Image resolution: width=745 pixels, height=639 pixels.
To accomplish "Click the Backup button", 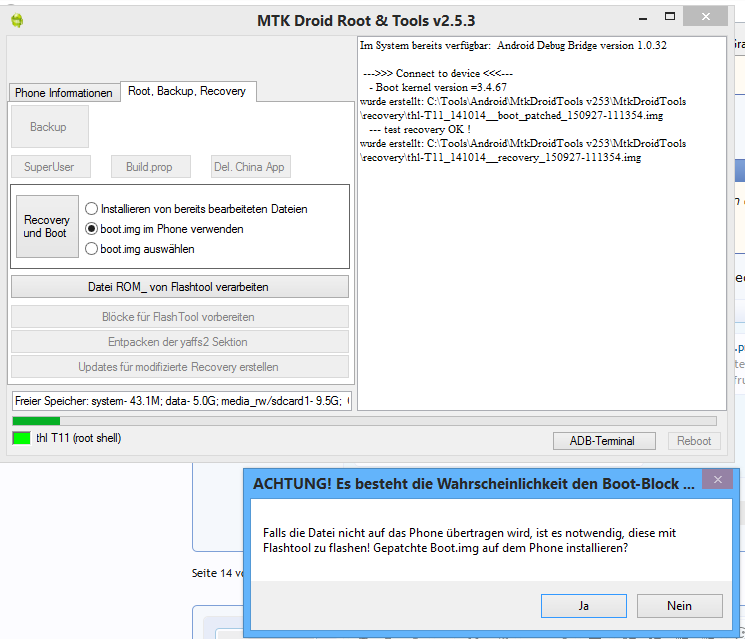I will pos(49,127).
